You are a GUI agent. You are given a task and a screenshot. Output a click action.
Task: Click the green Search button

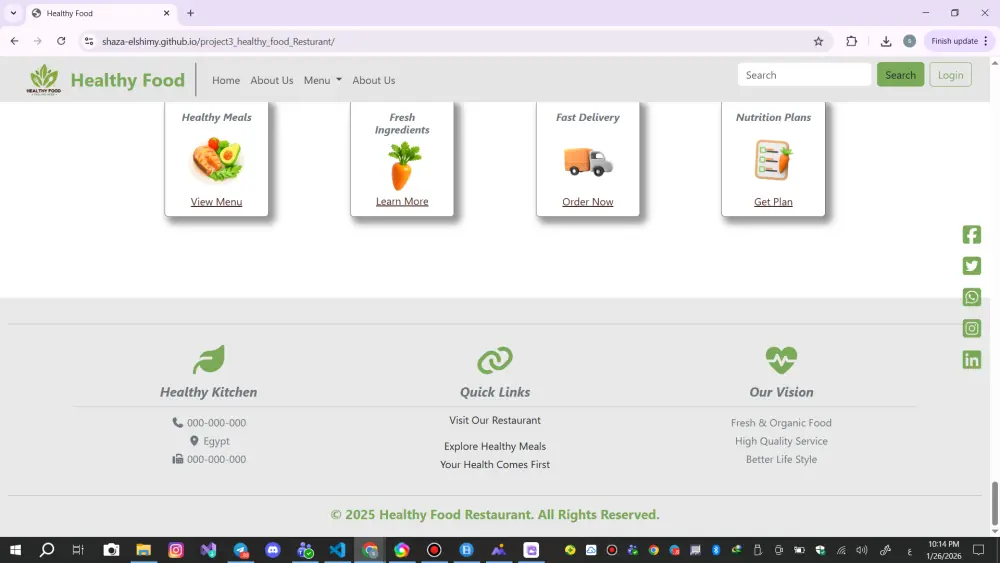(900, 75)
